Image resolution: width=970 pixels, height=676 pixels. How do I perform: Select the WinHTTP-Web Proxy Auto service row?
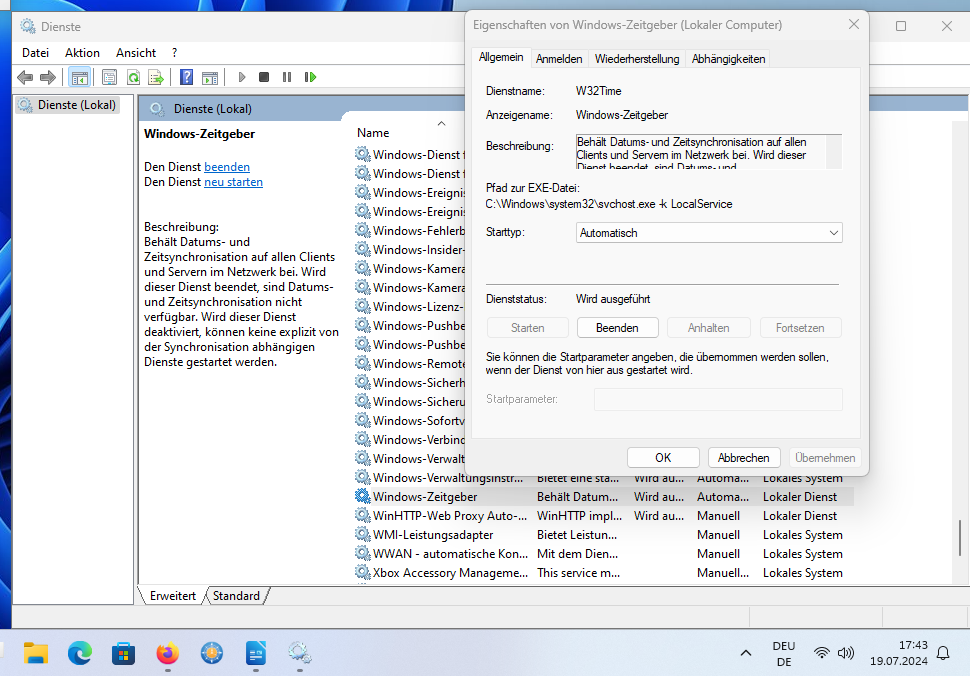pyautogui.click(x=604, y=516)
